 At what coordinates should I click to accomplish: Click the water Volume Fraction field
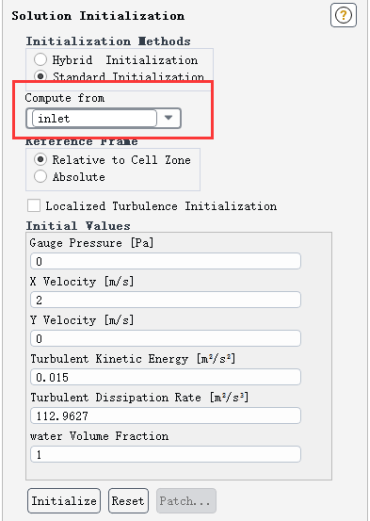[165, 454]
